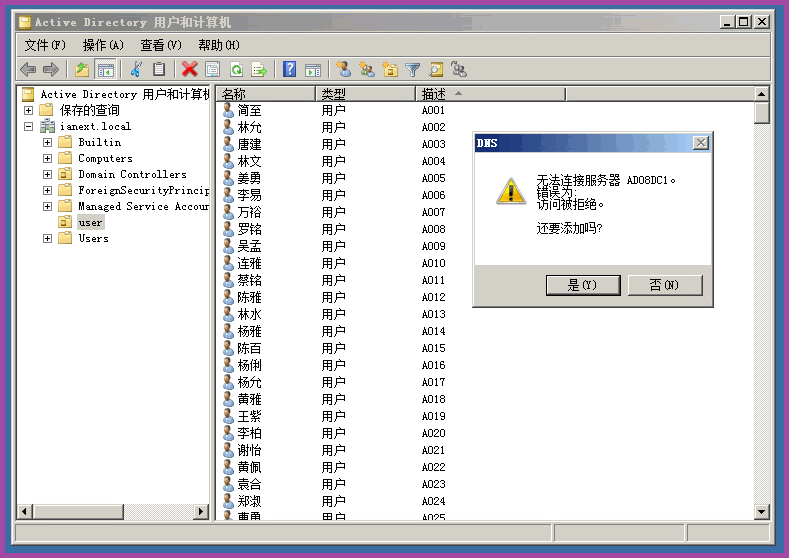Collapse the ianext.local domain node

(x=29, y=126)
